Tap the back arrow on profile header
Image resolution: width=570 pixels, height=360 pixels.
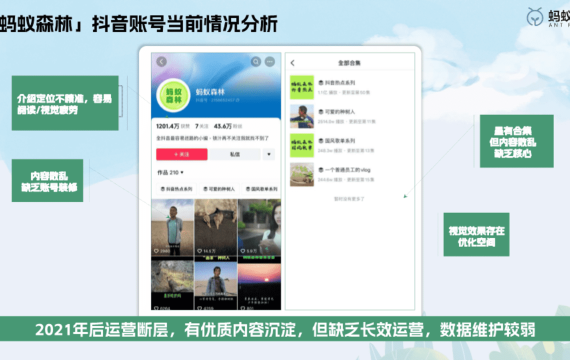[161, 61]
